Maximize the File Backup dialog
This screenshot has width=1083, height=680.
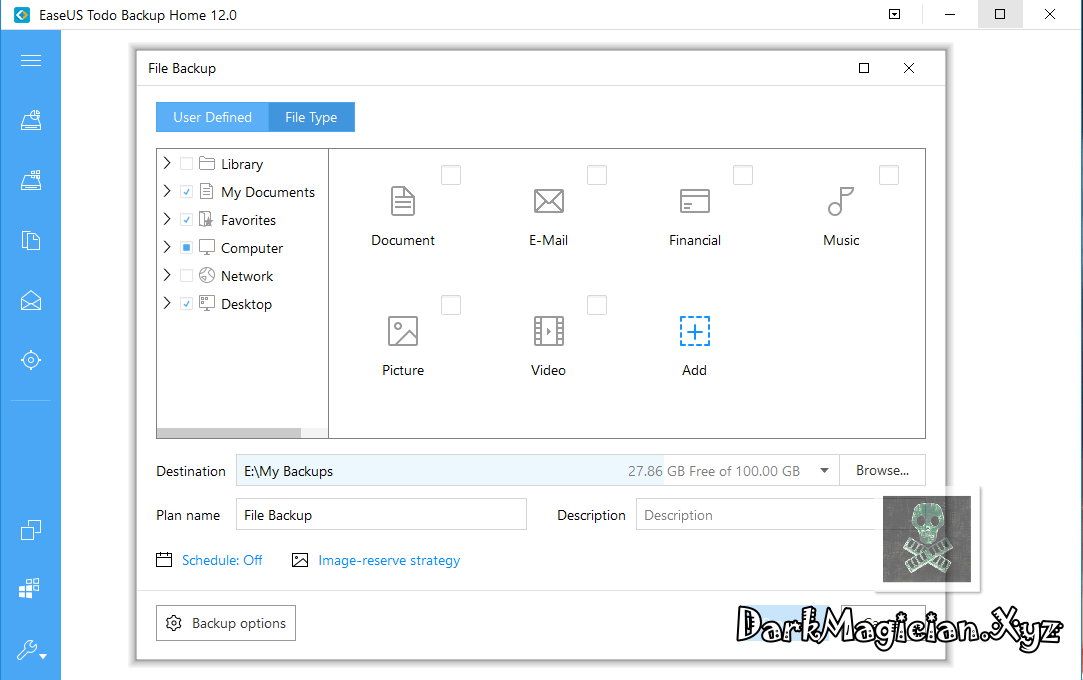tap(863, 68)
